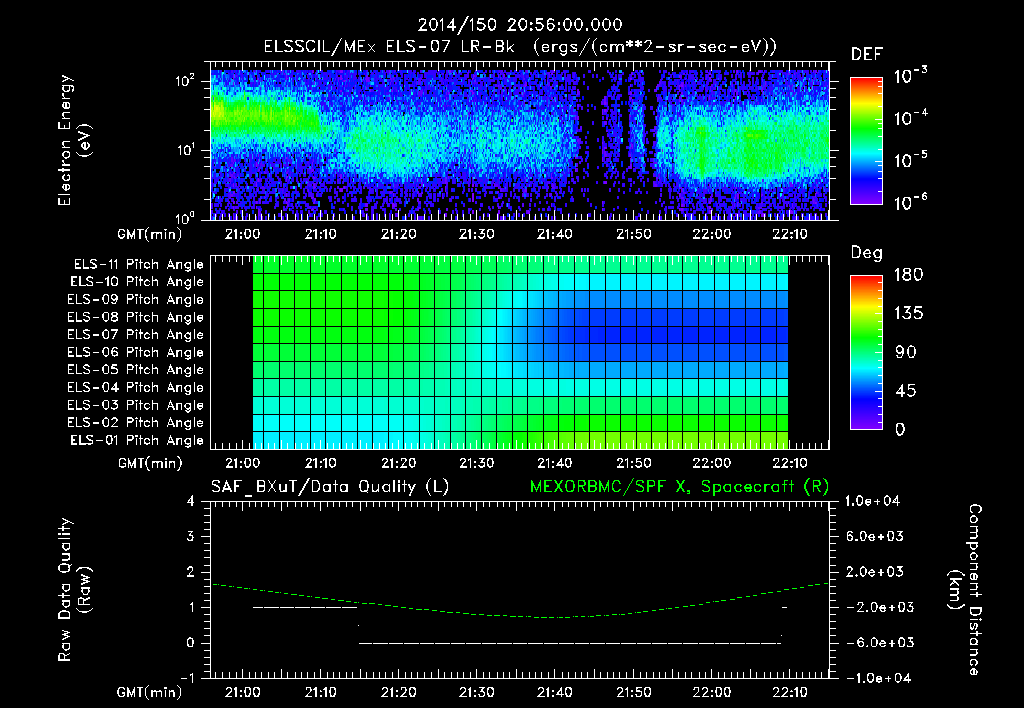The height and width of the screenshot is (708, 1024).
Task: Click the ELS-11 Pitch Angle row label
Action: (138, 265)
